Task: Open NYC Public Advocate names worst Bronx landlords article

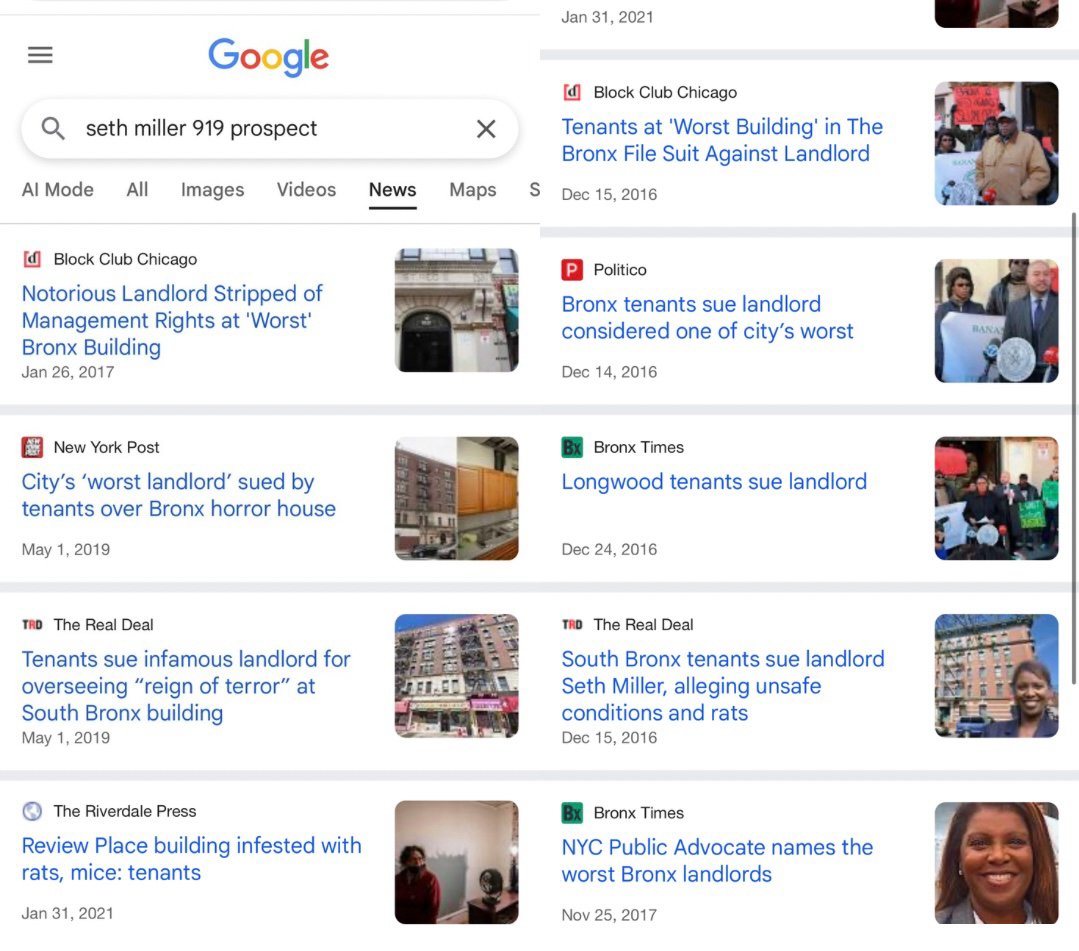Action: pos(717,861)
